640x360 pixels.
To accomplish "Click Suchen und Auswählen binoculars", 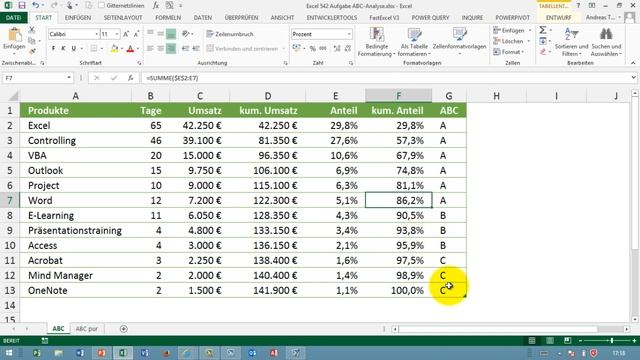I will pos(606,42).
